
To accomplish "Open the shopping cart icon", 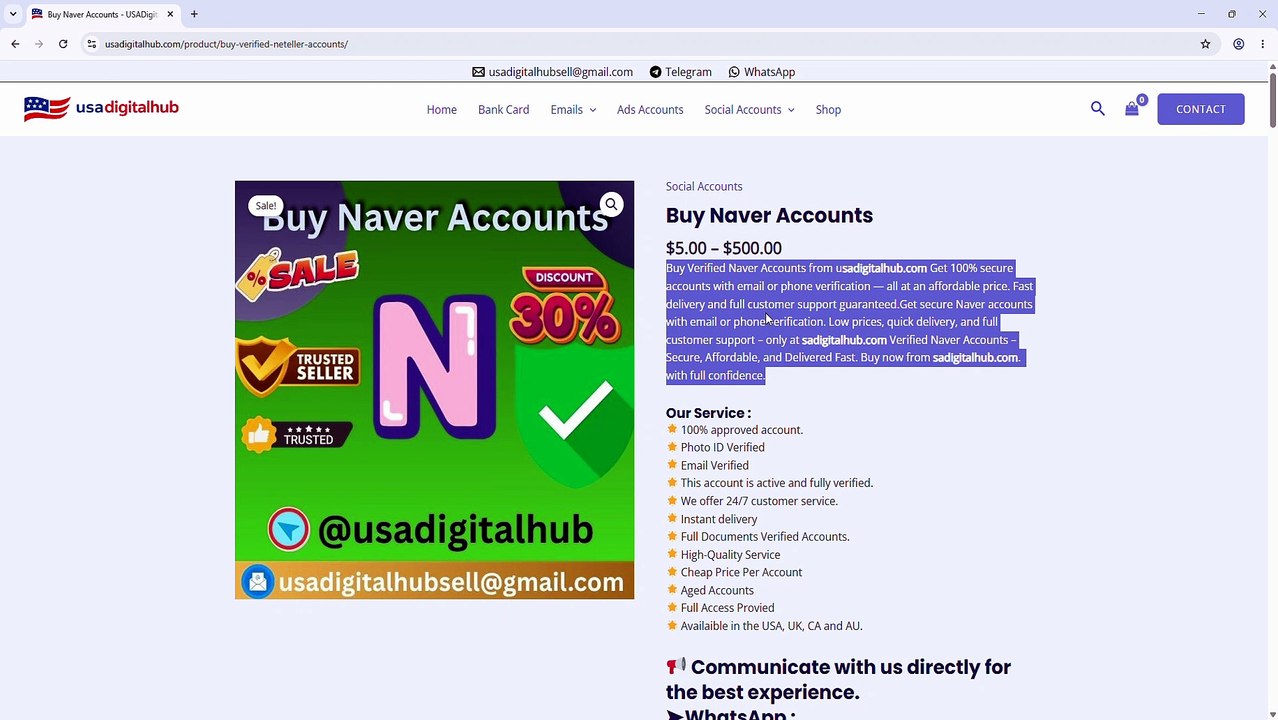I will point(1132,109).
